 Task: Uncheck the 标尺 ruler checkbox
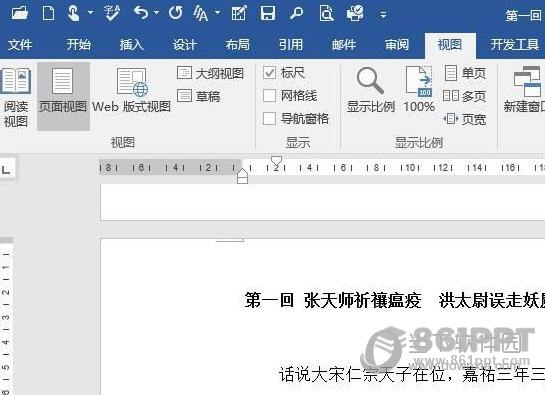point(269,73)
